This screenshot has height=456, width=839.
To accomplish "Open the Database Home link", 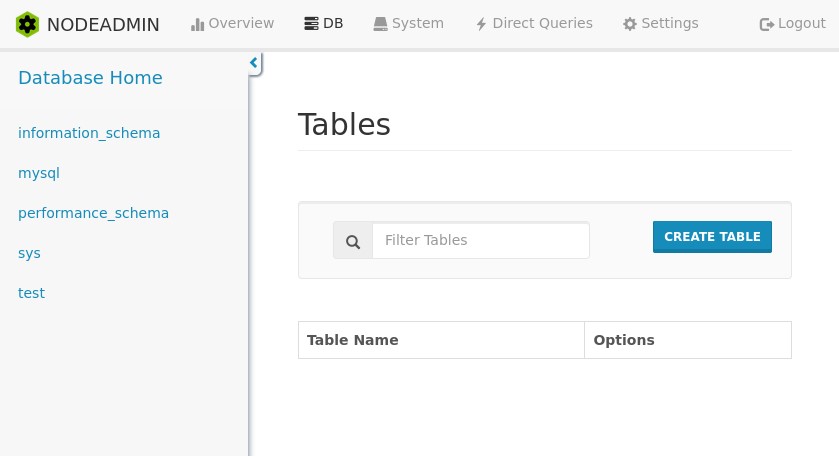I will pos(90,78).
